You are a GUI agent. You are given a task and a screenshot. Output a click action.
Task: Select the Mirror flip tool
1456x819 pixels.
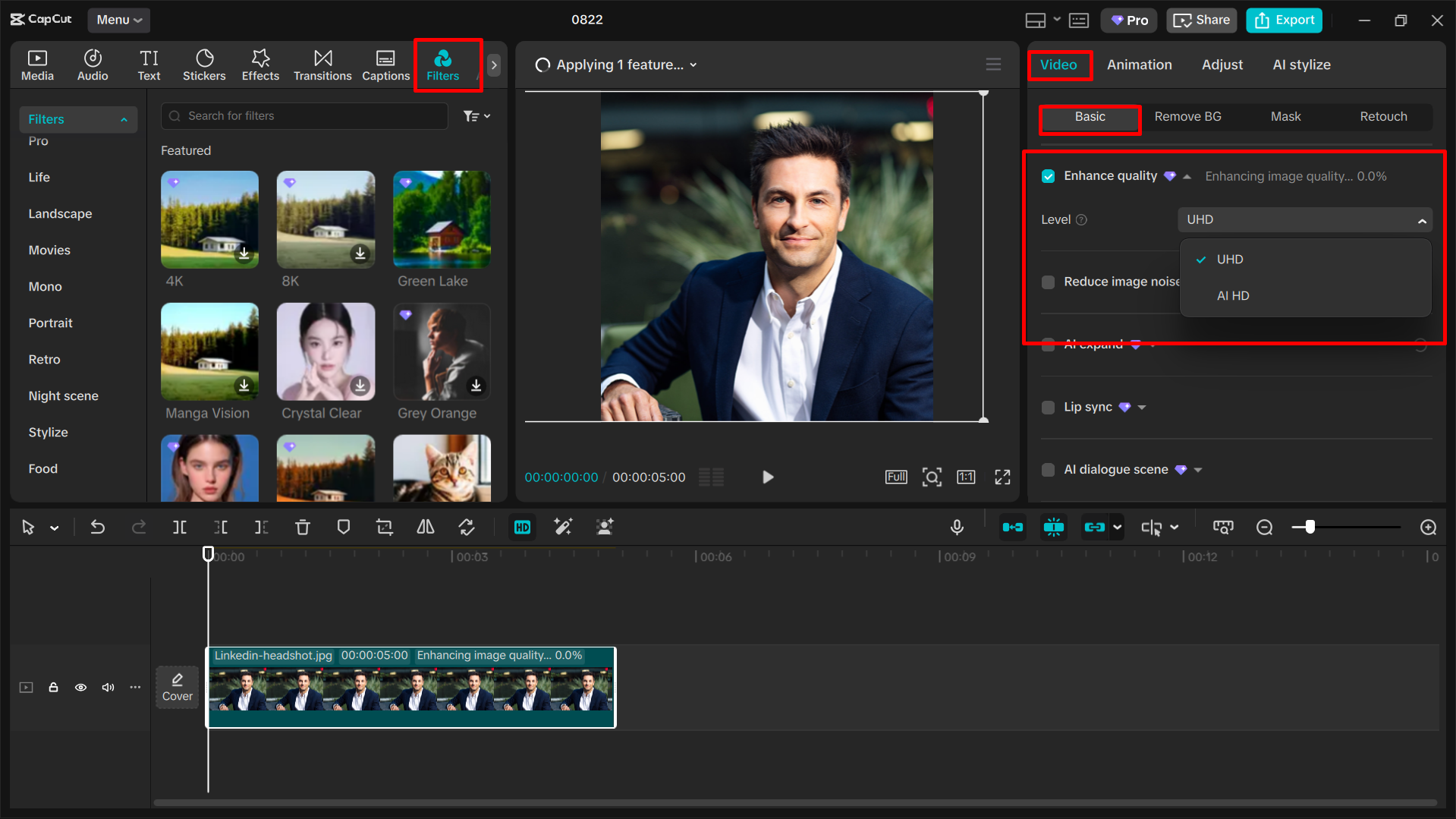pos(425,527)
